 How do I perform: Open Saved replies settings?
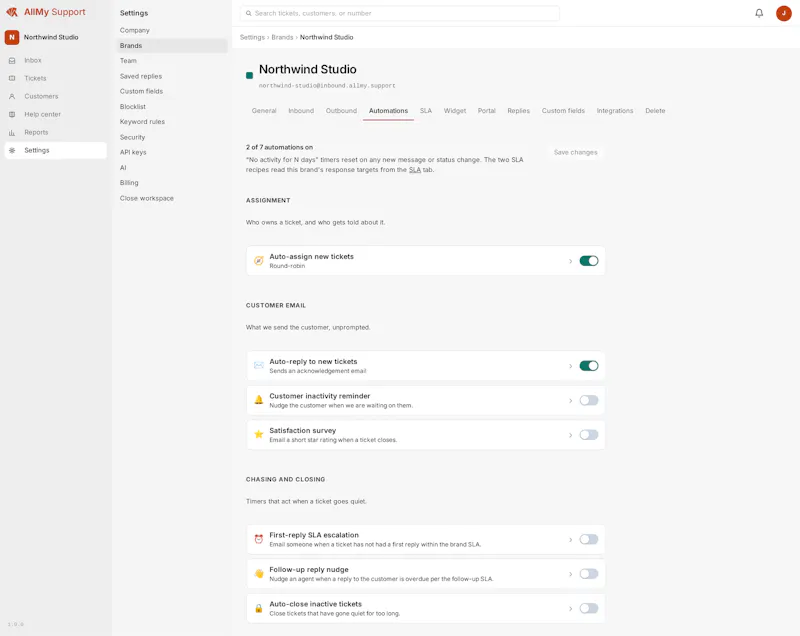(172, 77)
